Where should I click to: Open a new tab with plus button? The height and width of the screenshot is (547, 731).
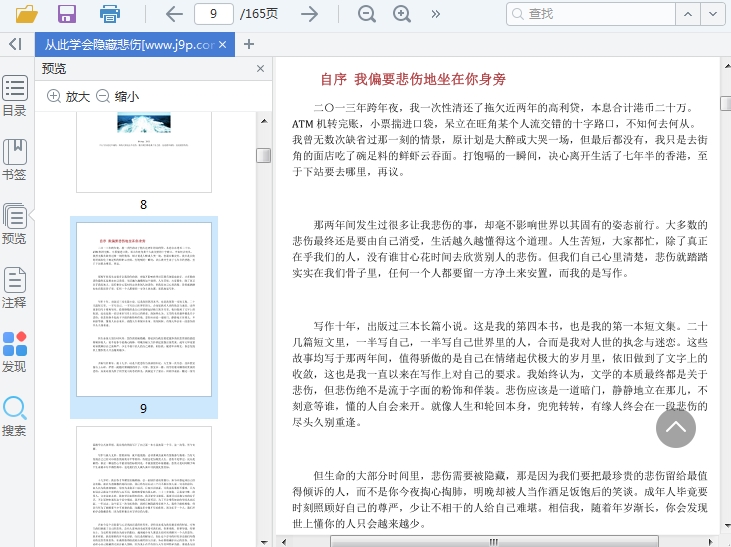249,44
